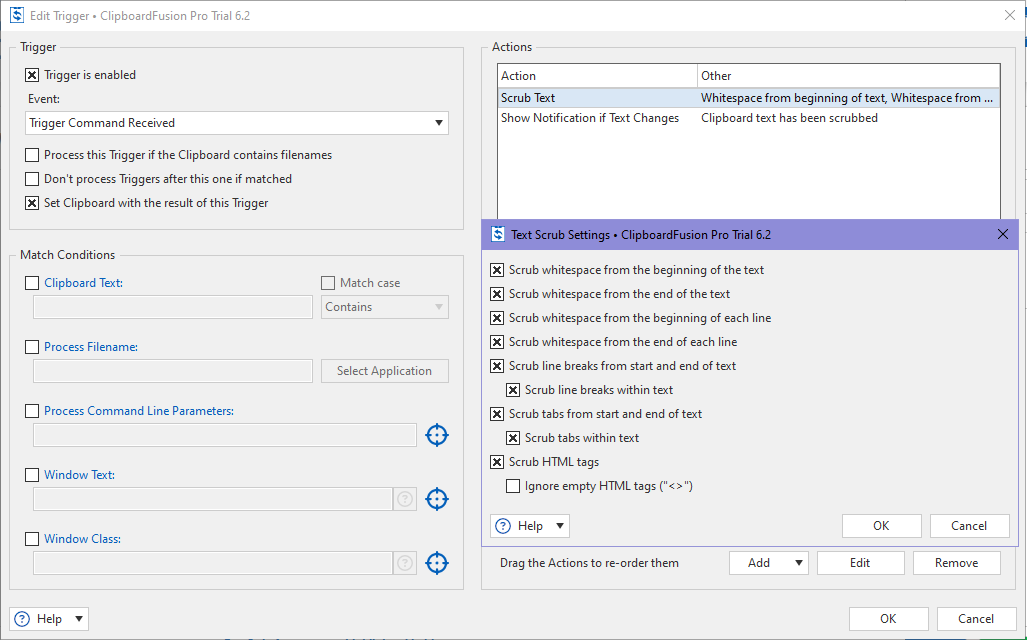This screenshot has width=1027, height=640.
Task: Close the Text Scrub Settings dialog
Action: click(1003, 235)
